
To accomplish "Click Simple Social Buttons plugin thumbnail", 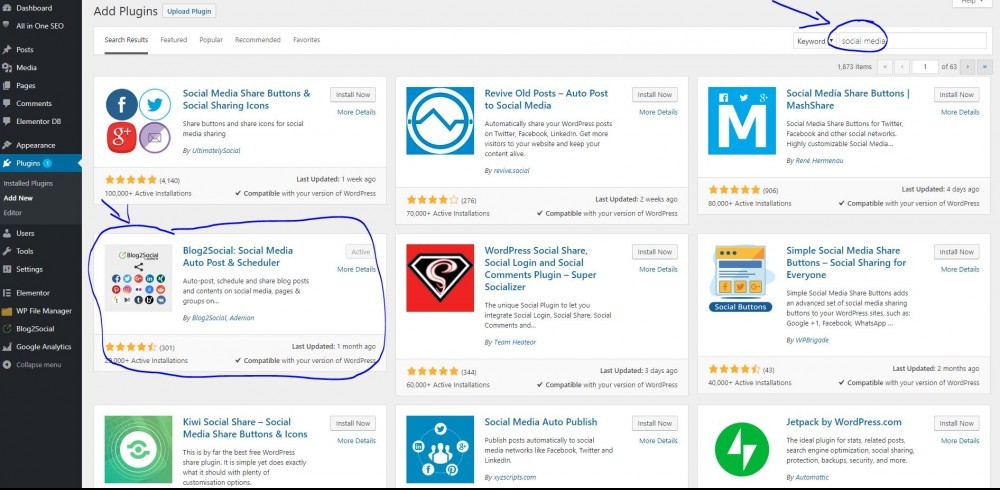I will pyautogui.click(x=742, y=278).
